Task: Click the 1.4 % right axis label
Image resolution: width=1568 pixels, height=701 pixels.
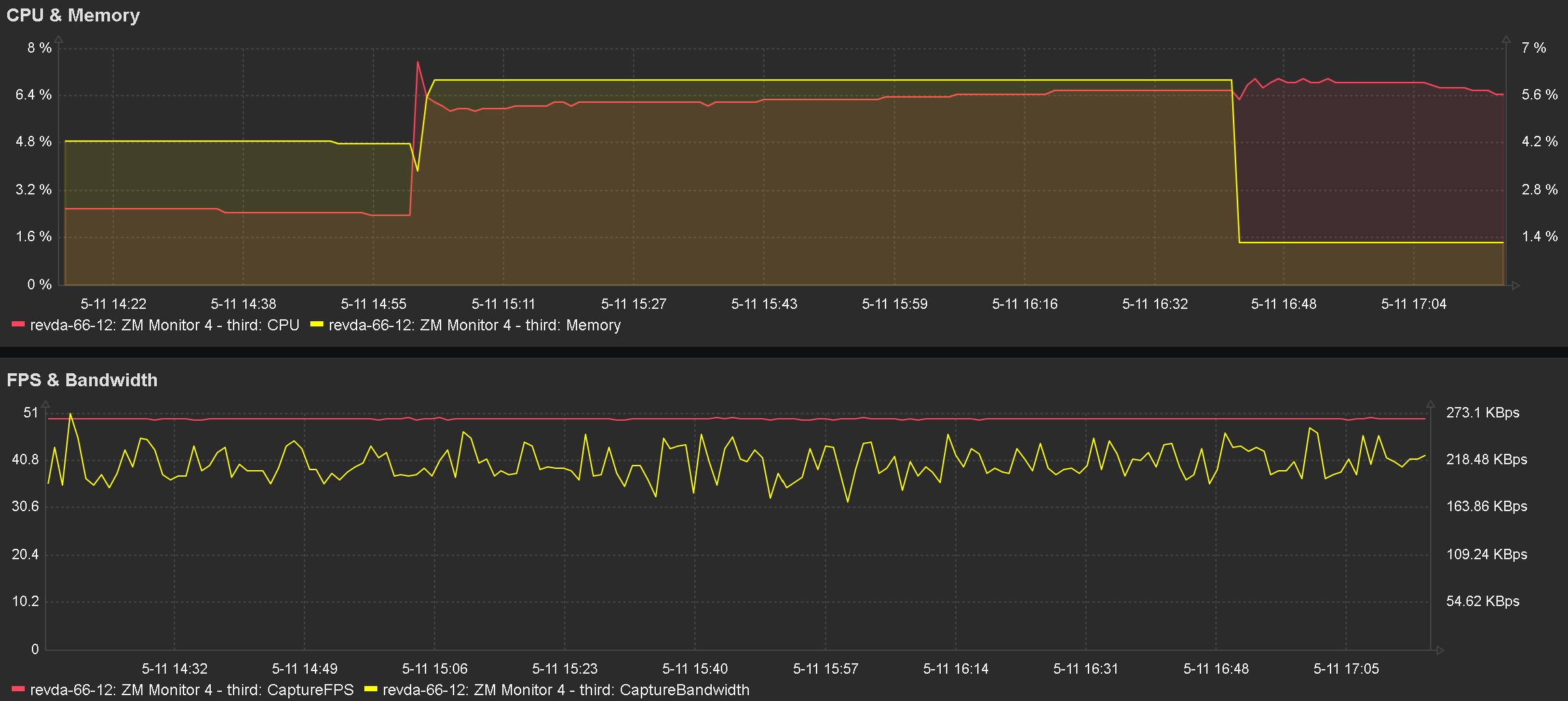Action: coord(1539,237)
